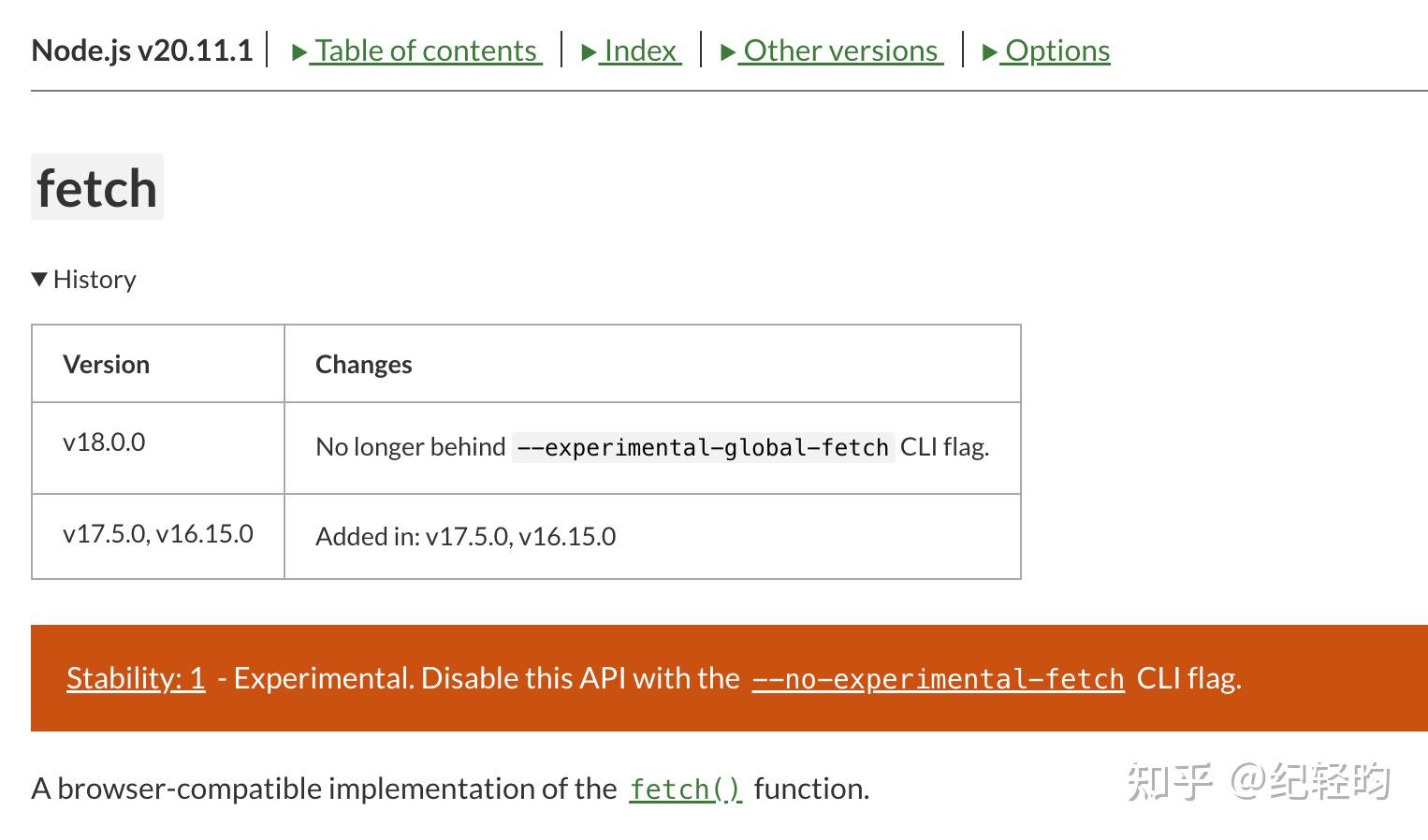Viewport: 1428px width, 840px height.
Task: Open the fetch() function link
Action: (x=686, y=789)
